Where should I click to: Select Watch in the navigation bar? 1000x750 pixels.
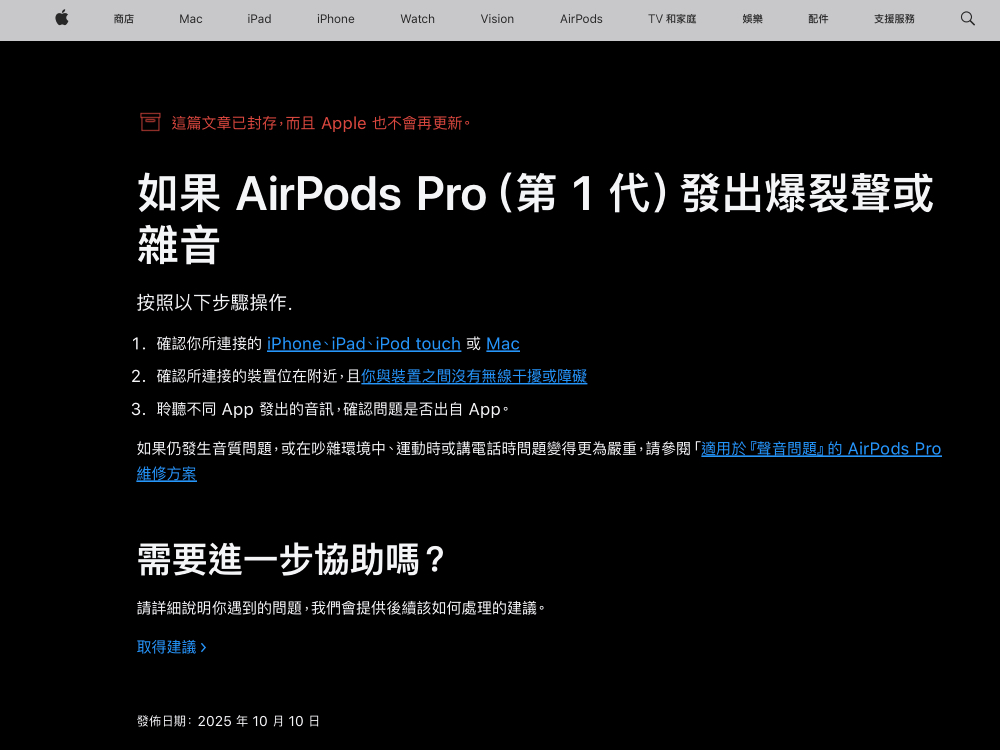(417, 19)
